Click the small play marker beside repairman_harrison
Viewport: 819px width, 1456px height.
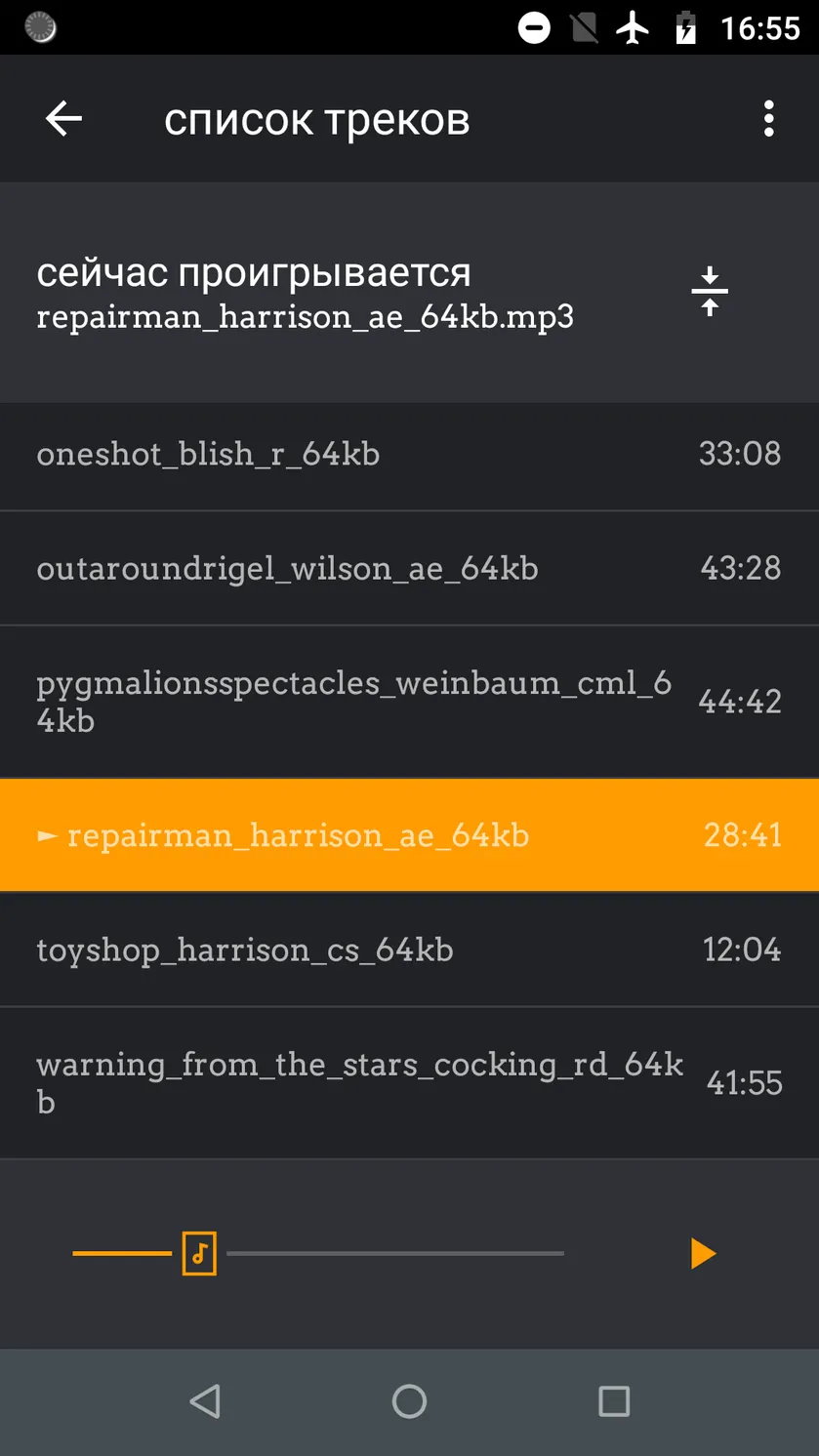47,836
